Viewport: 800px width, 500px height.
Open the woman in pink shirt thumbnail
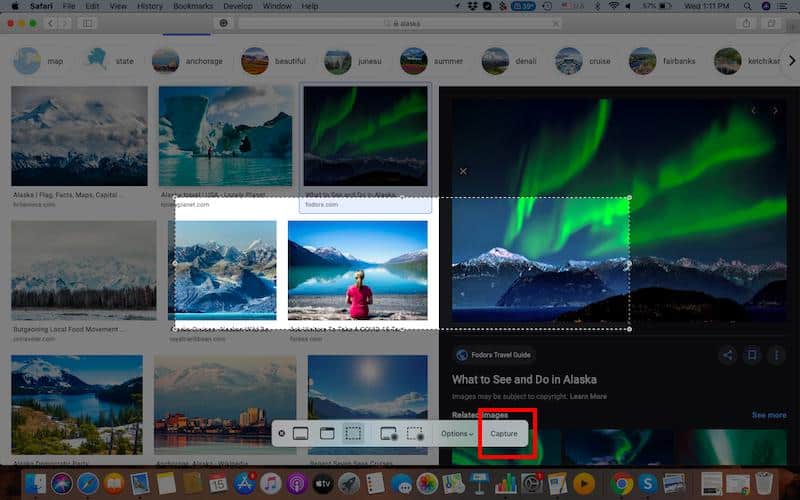[358, 270]
